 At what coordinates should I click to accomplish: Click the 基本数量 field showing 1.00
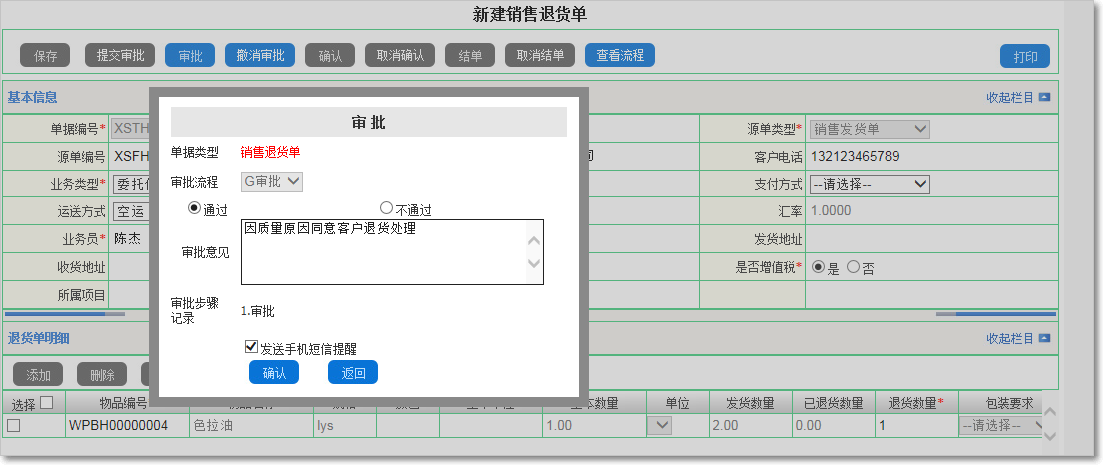coord(594,426)
